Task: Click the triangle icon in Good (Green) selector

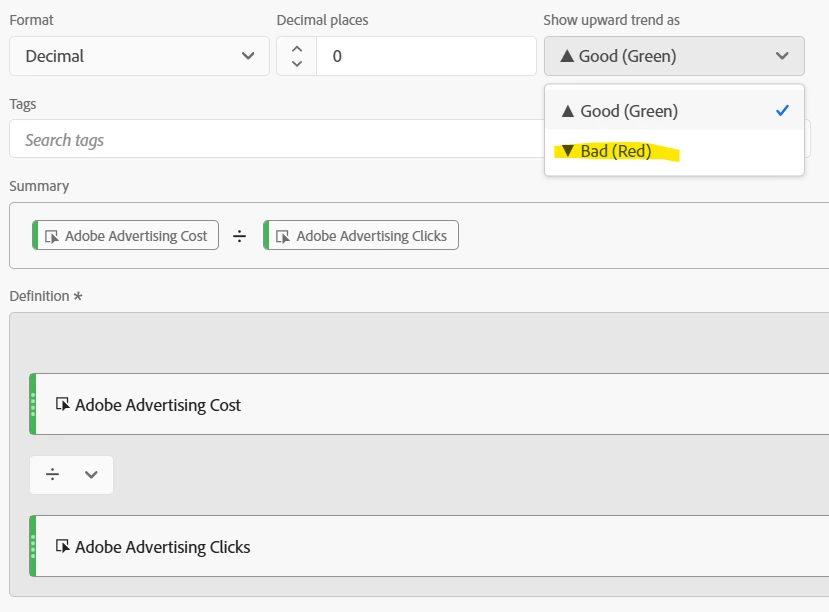Action: (x=567, y=56)
